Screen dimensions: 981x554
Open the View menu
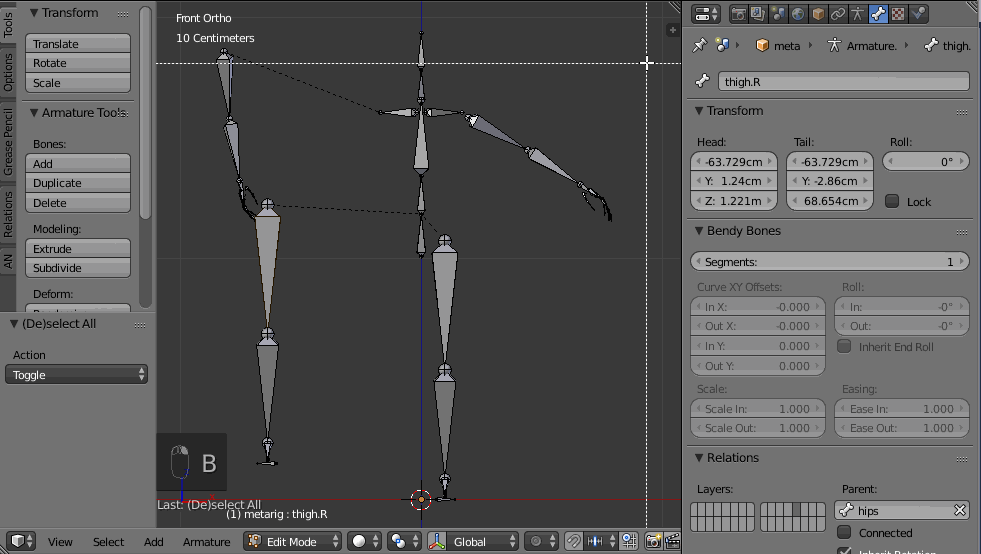60,541
